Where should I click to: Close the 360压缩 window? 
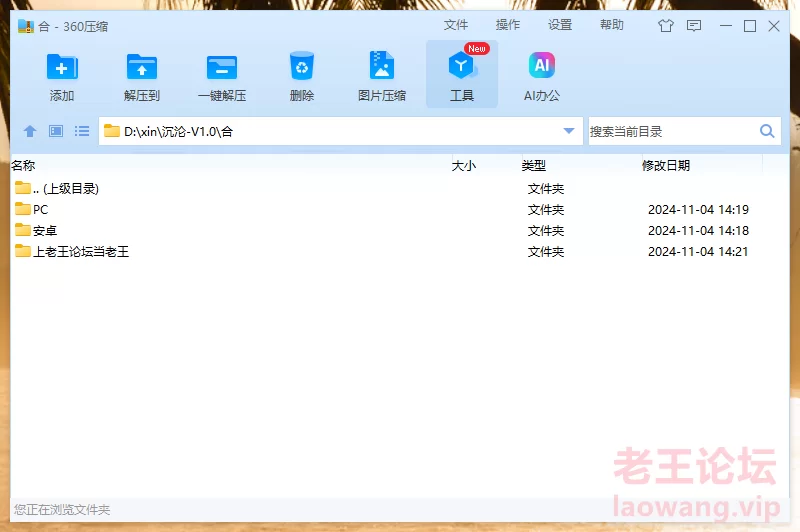(774, 26)
